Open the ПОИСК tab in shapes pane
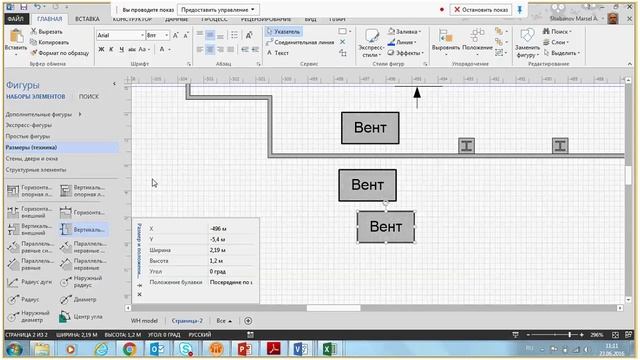 coord(89,97)
